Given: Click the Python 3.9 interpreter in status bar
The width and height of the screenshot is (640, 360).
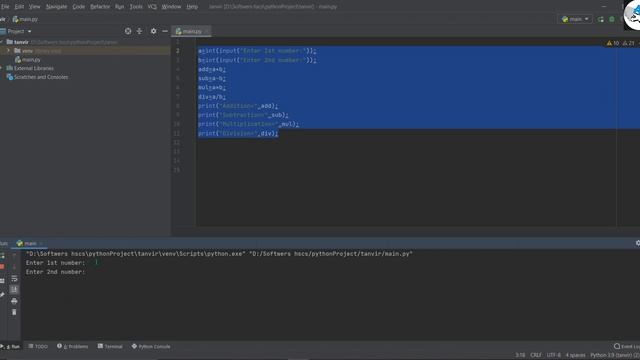Looking at the screenshot, I should point(615,356).
